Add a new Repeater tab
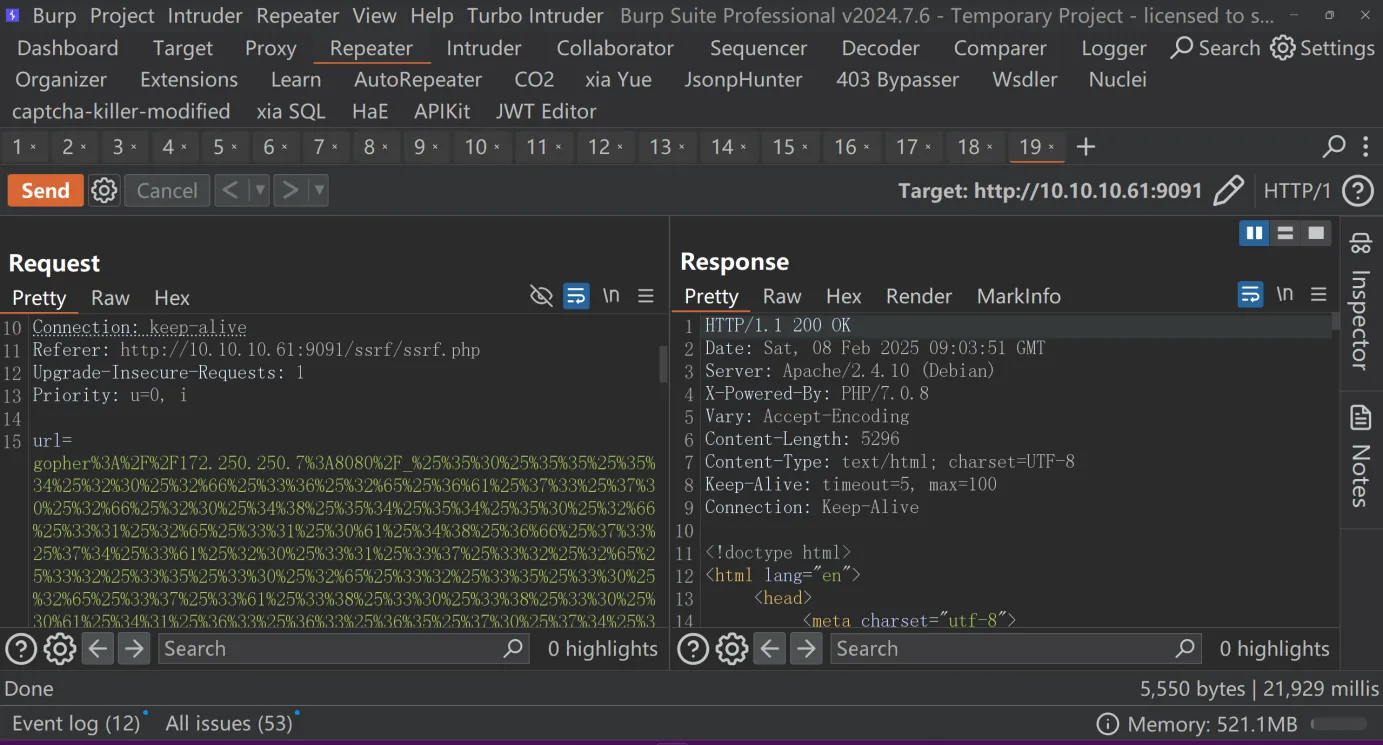The image size is (1383, 745). tap(1086, 147)
